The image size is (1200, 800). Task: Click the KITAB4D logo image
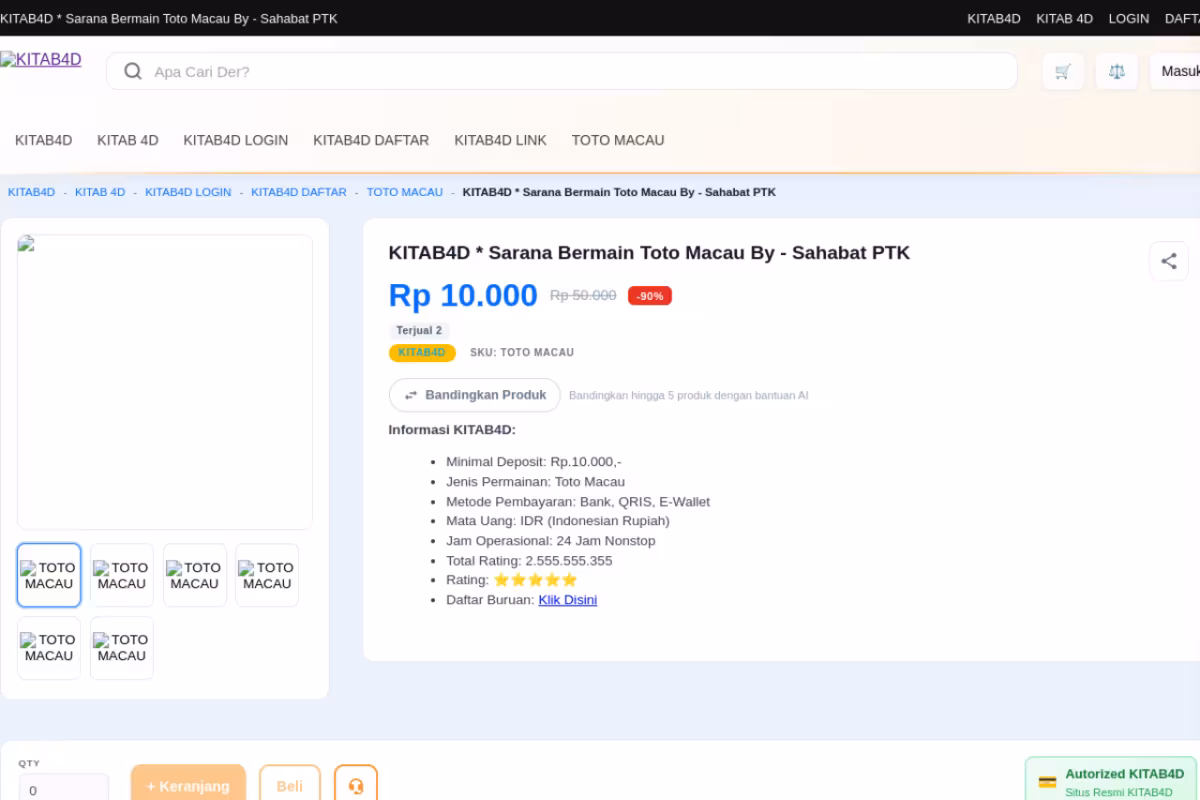tap(41, 60)
